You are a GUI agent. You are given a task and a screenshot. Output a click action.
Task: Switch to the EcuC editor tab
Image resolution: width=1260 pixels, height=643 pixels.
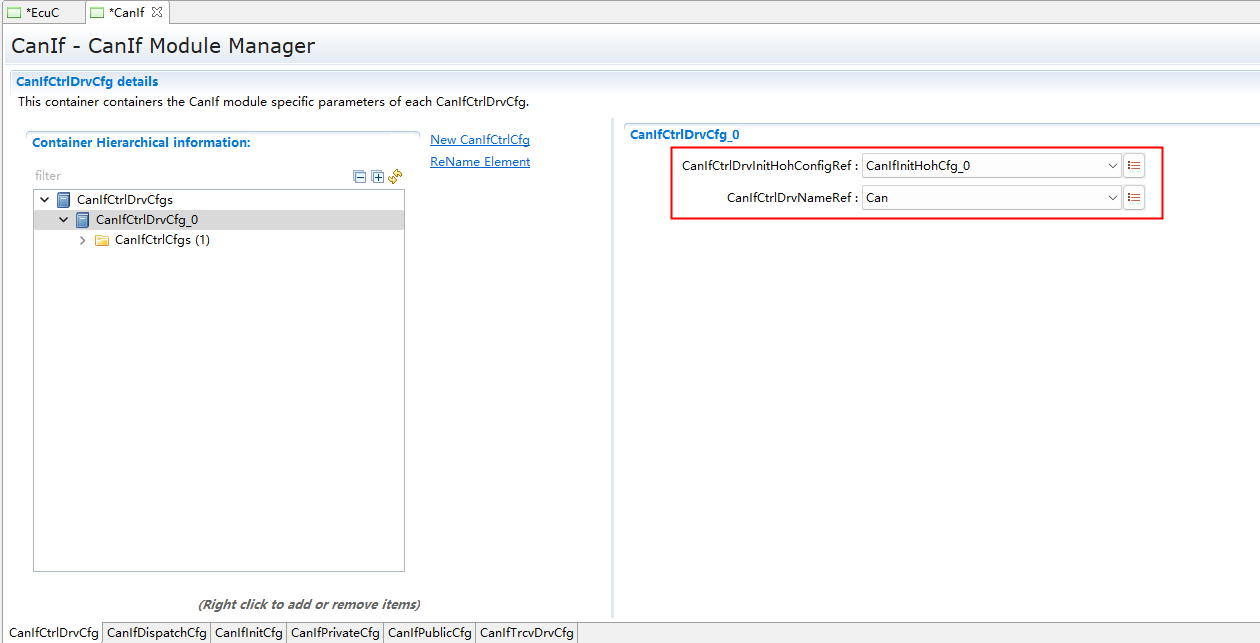click(42, 12)
